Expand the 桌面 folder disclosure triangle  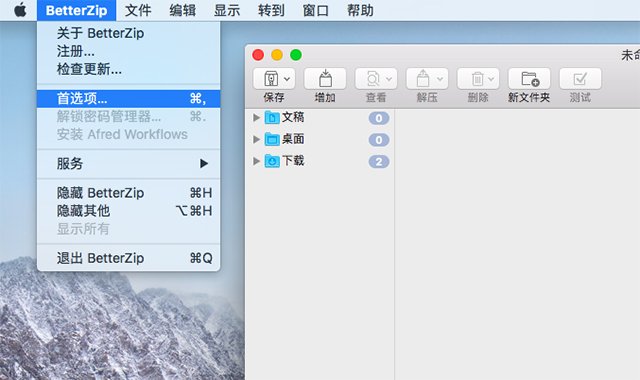click(x=256, y=139)
